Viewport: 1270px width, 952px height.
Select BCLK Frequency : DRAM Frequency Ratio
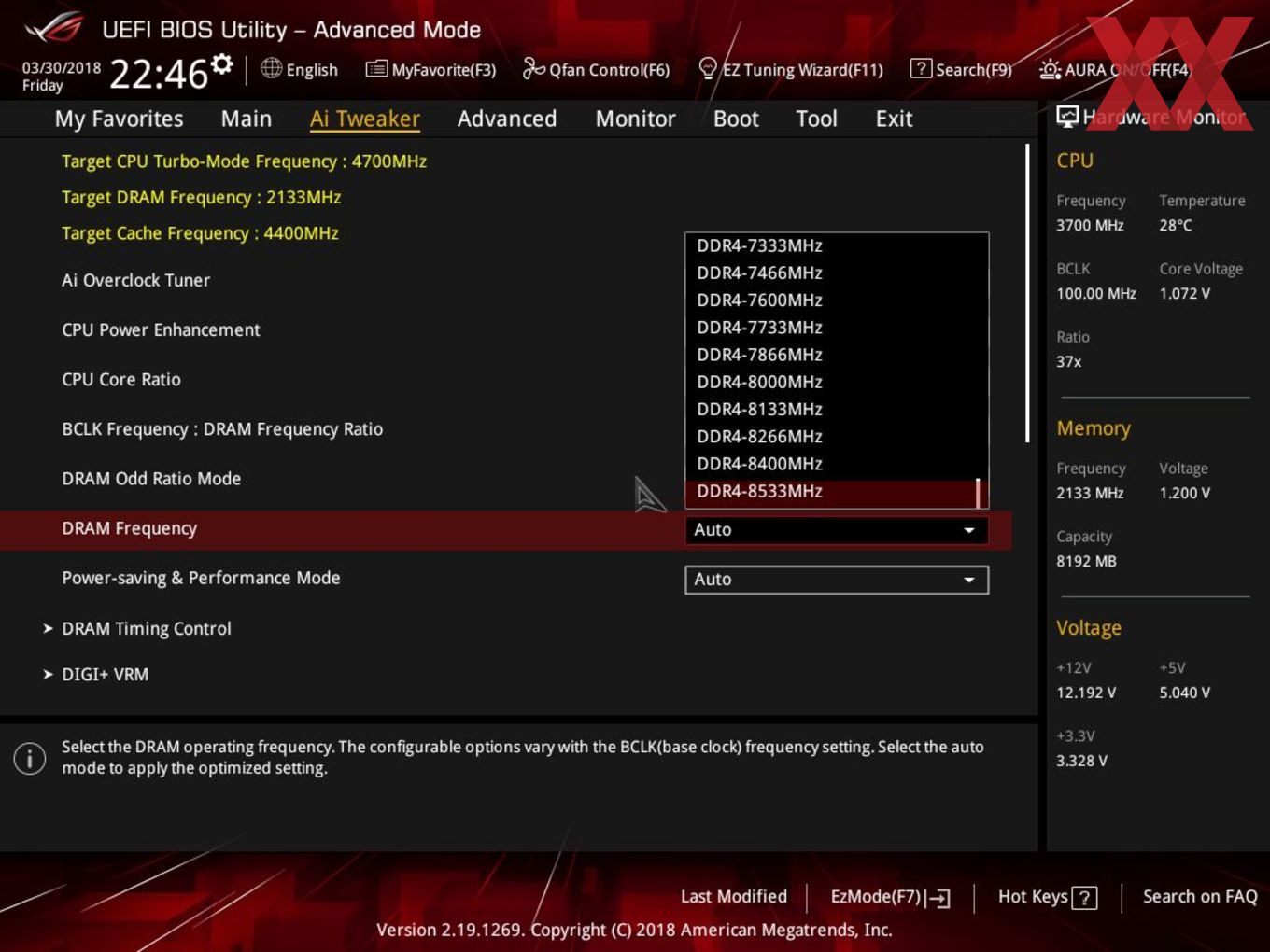coord(222,429)
